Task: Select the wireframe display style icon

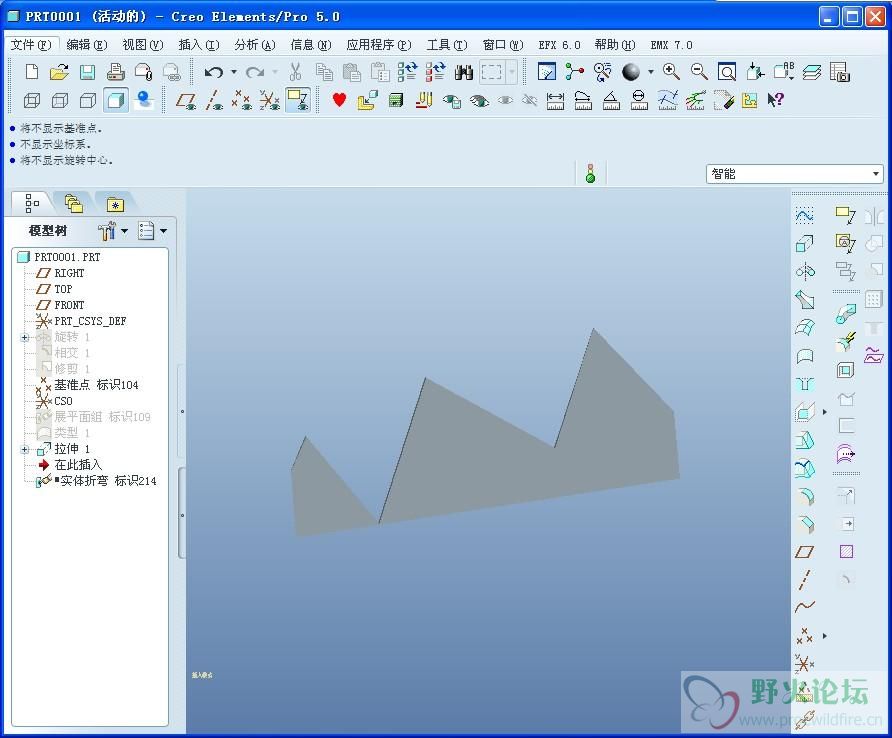Action: pos(32,101)
